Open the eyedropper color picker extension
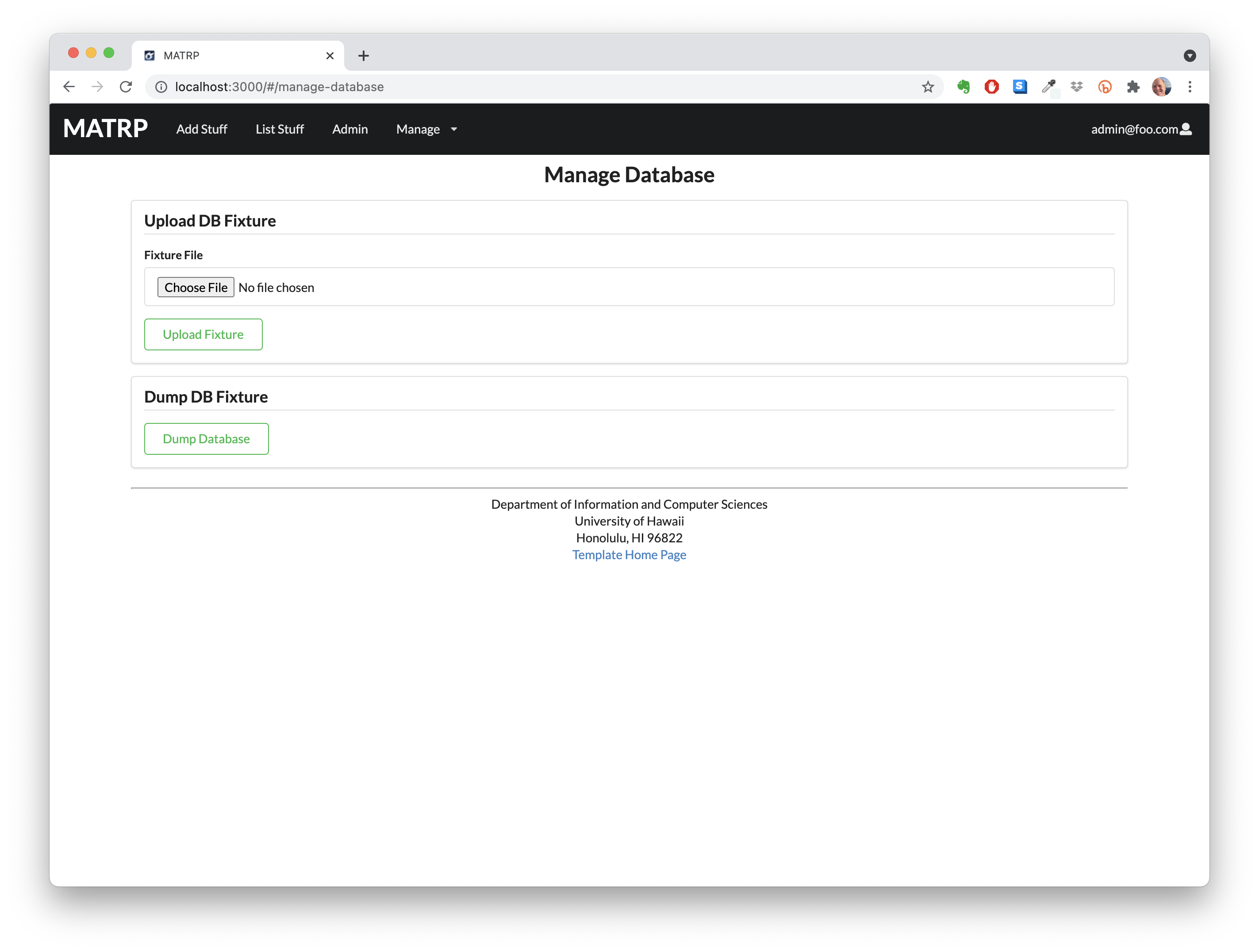The image size is (1259, 952). click(1048, 87)
